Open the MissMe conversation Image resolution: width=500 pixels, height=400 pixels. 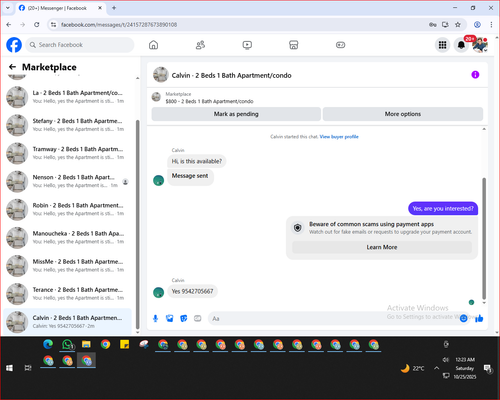(67, 266)
